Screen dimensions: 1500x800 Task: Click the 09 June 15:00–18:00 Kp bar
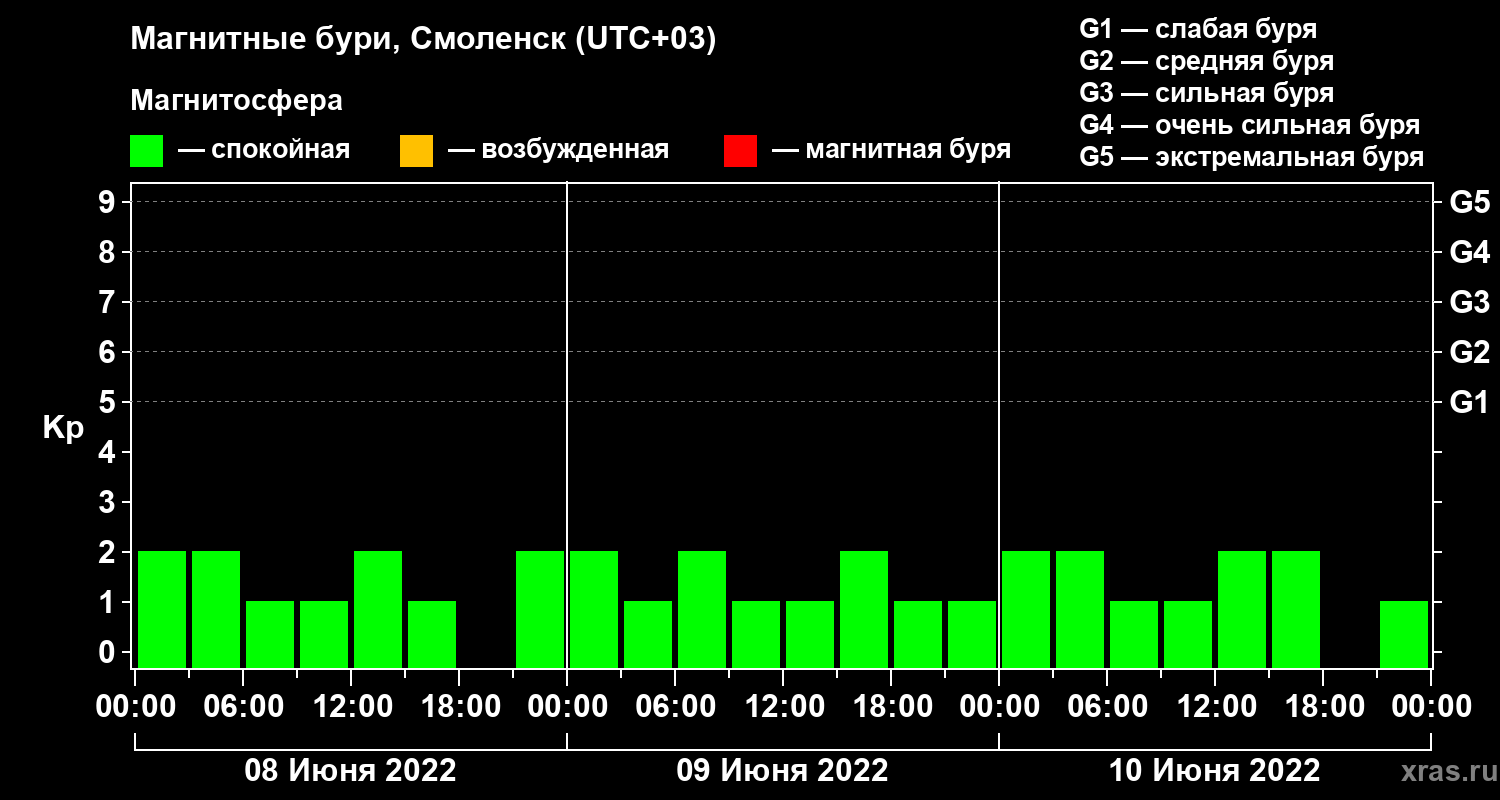pos(864,609)
